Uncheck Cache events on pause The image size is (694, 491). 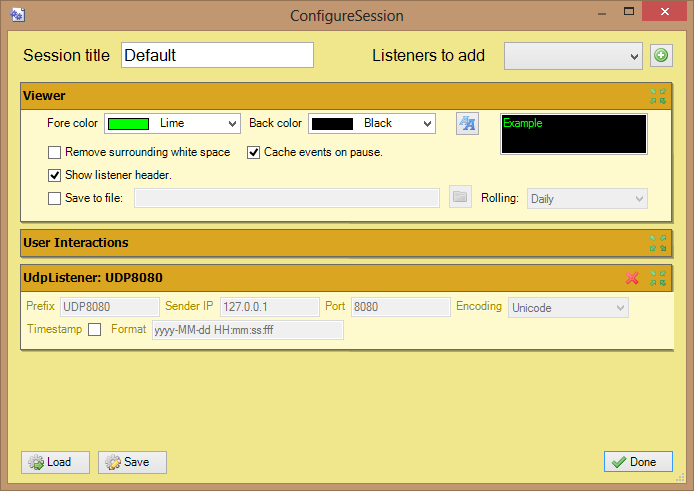(253, 153)
